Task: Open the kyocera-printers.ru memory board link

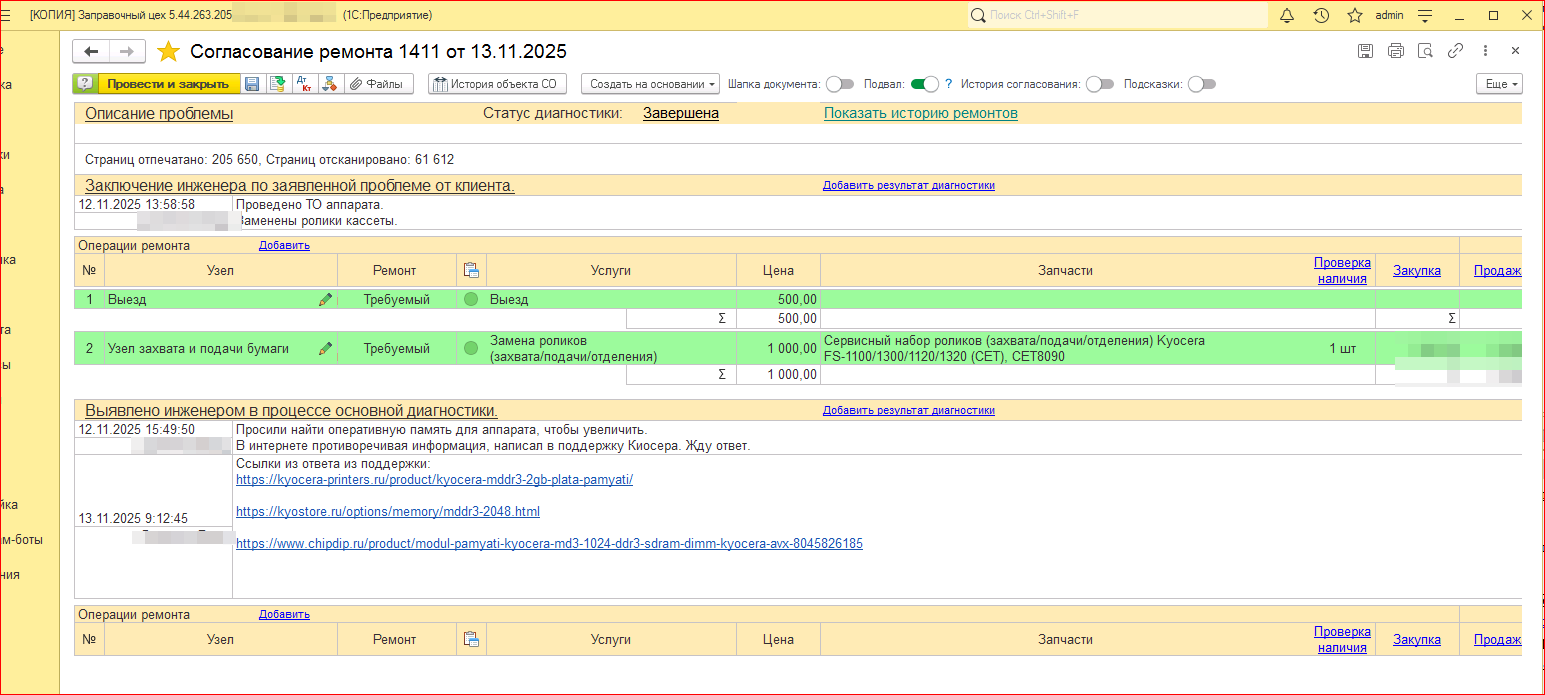Action: (434, 479)
